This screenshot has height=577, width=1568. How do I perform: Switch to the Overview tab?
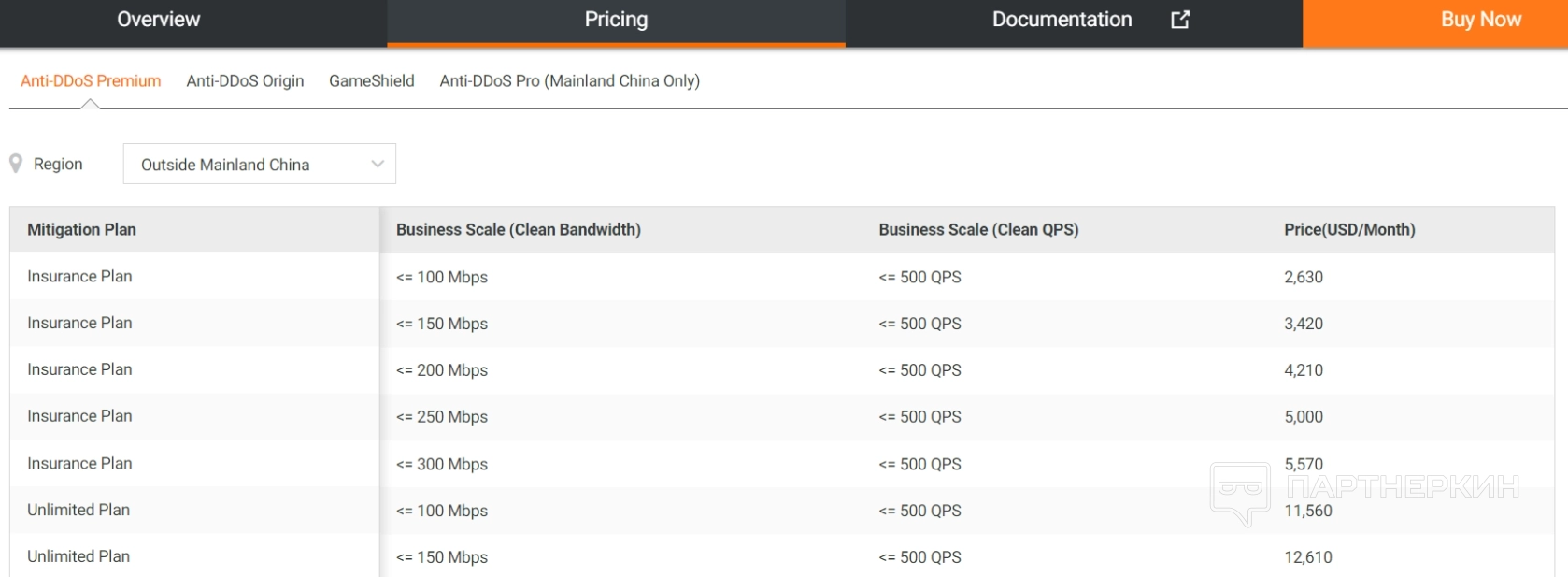pos(158,20)
